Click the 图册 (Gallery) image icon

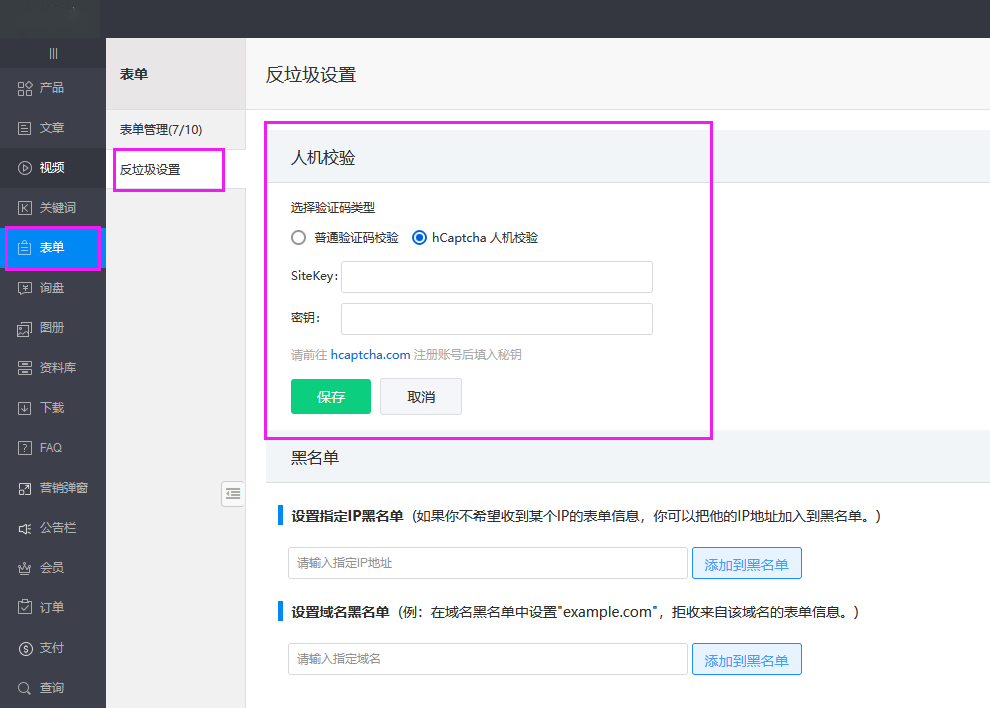coord(25,328)
